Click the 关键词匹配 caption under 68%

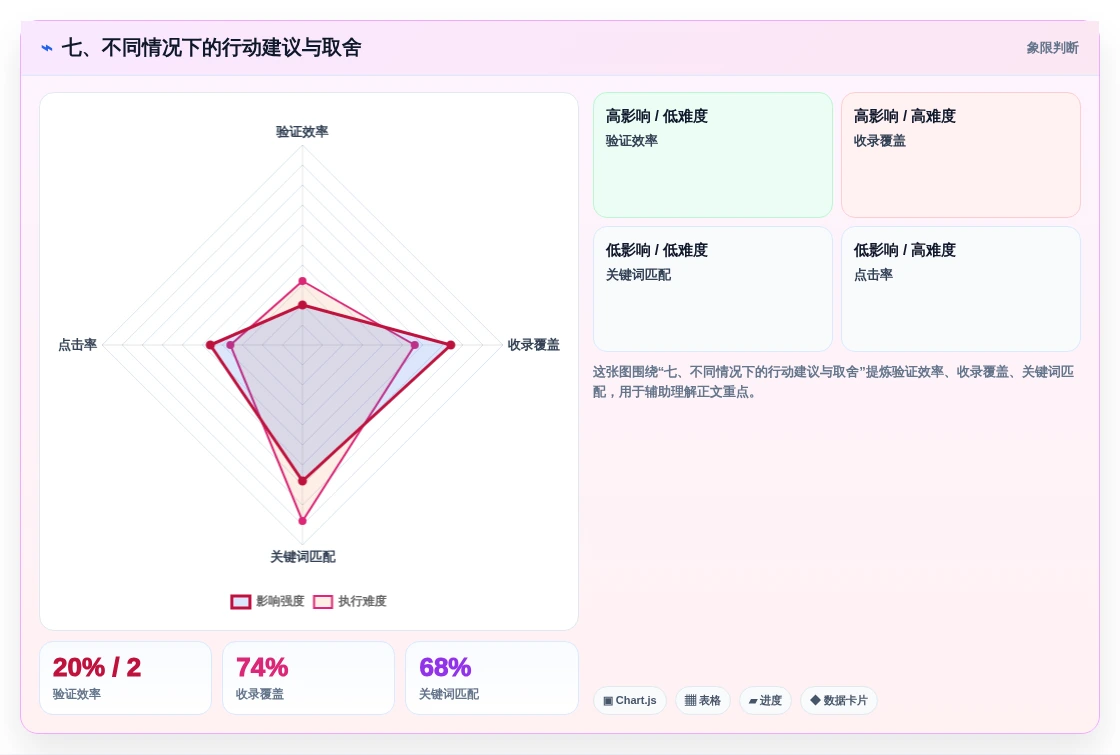tap(449, 694)
